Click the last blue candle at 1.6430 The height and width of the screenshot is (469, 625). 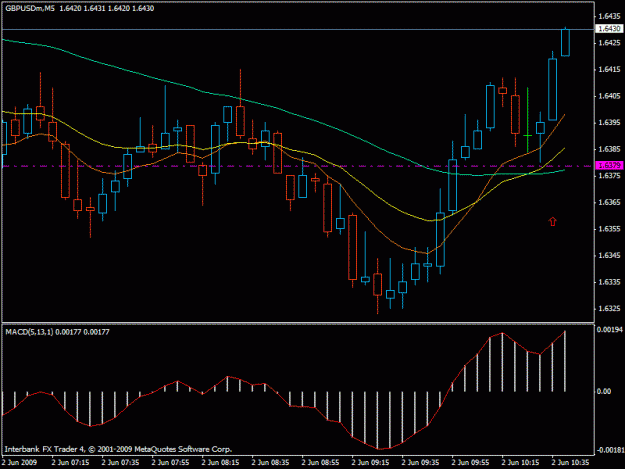[x=565, y=42]
